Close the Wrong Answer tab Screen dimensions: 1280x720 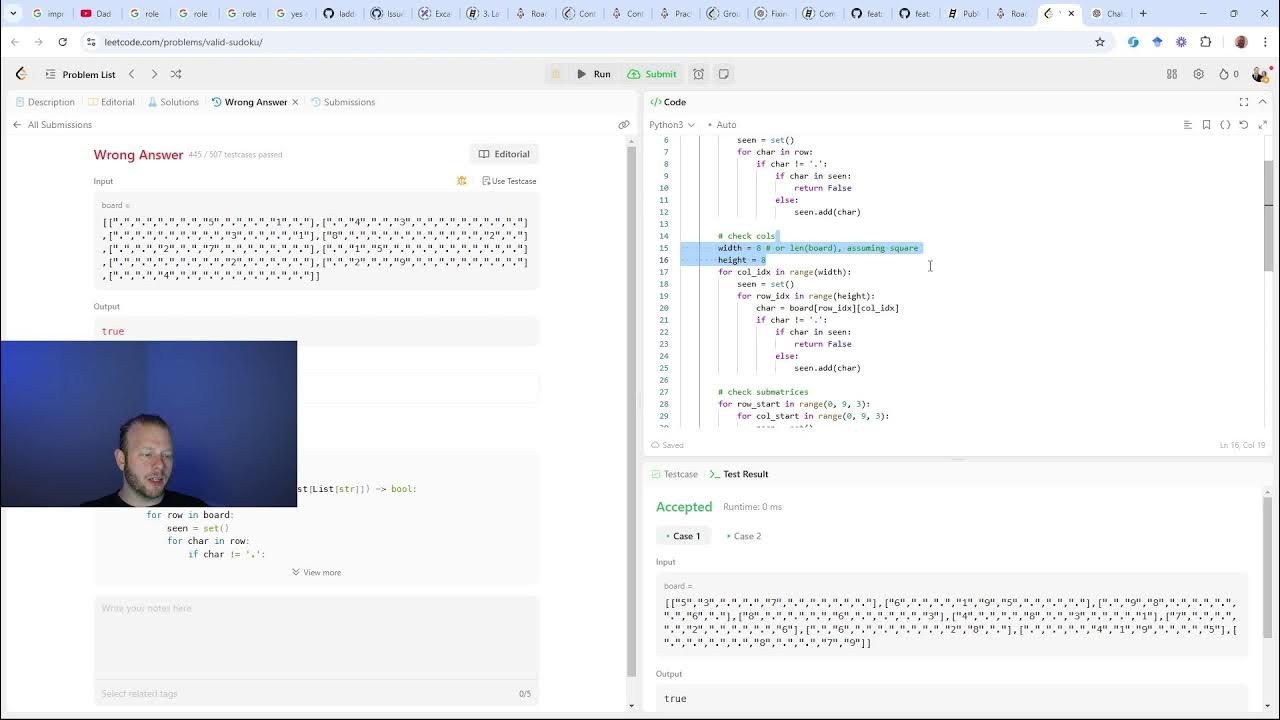pos(295,102)
